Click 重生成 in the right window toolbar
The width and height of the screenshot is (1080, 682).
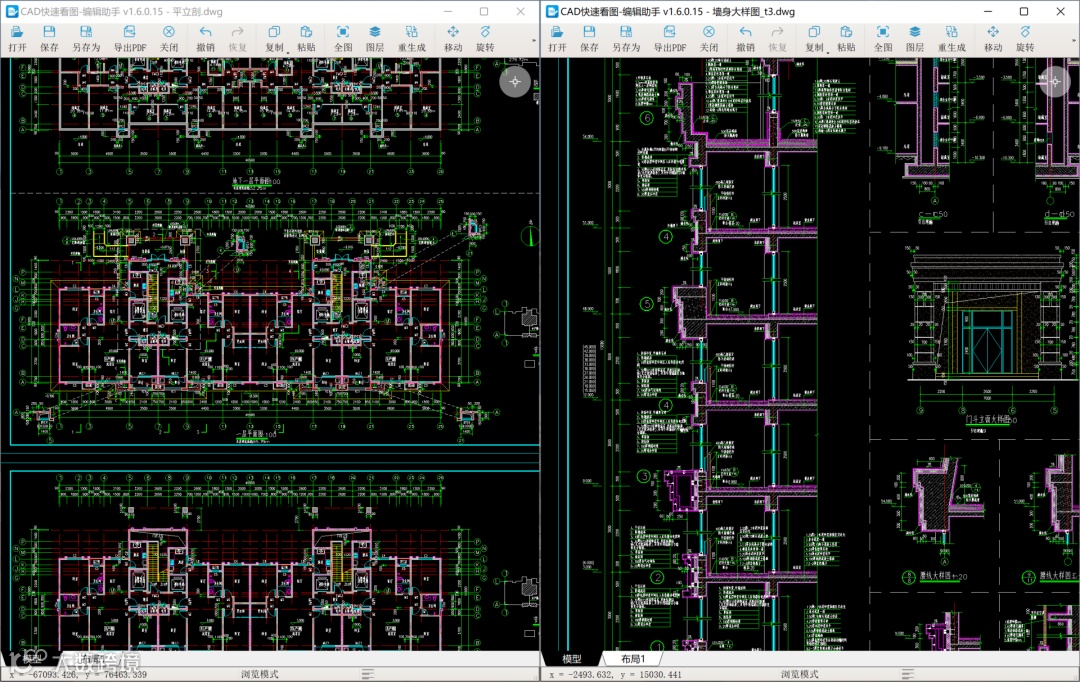tap(951, 39)
